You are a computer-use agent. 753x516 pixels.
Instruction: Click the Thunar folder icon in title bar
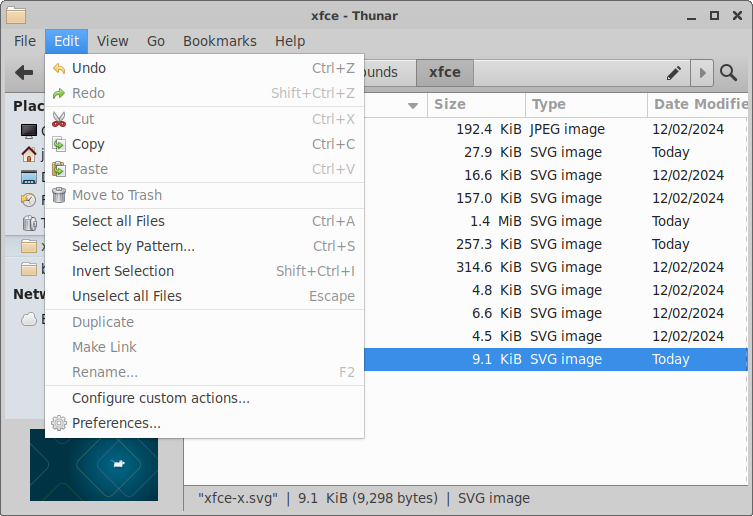(x=16, y=15)
